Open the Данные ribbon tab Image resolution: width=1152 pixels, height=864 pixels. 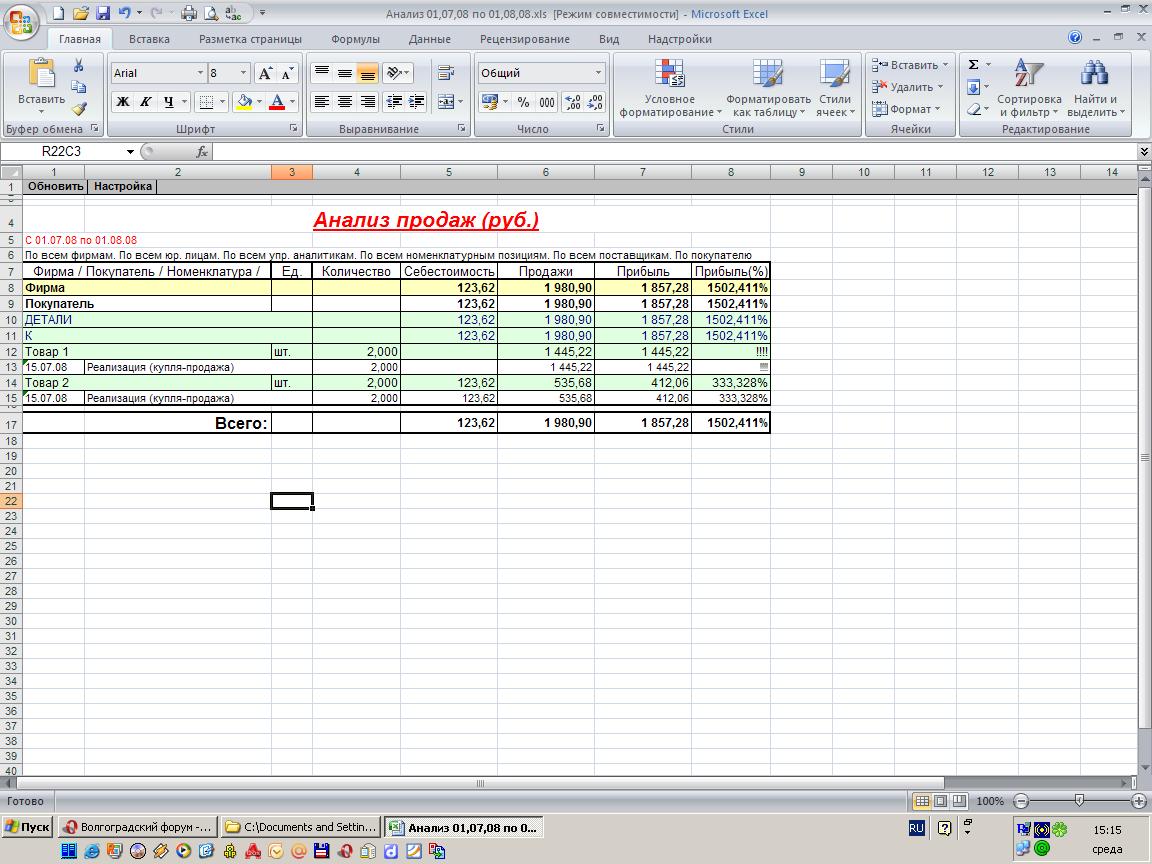point(429,39)
